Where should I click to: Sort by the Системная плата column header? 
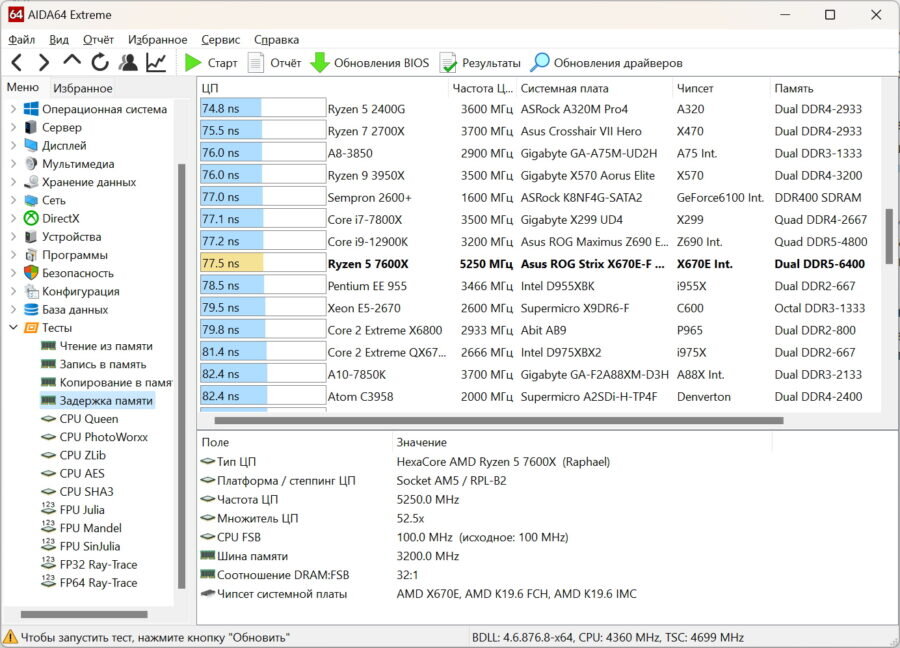pyautogui.click(x=594, y=88)
